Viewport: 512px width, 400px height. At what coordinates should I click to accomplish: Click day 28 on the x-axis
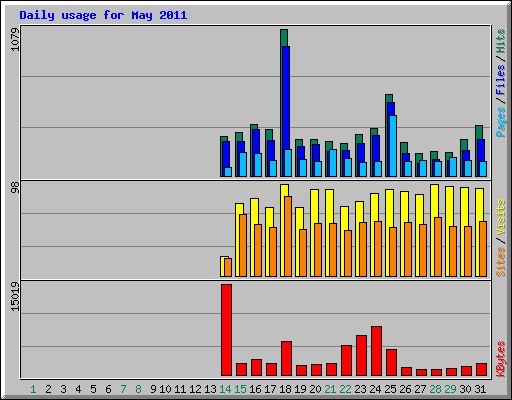click(435, 389)
